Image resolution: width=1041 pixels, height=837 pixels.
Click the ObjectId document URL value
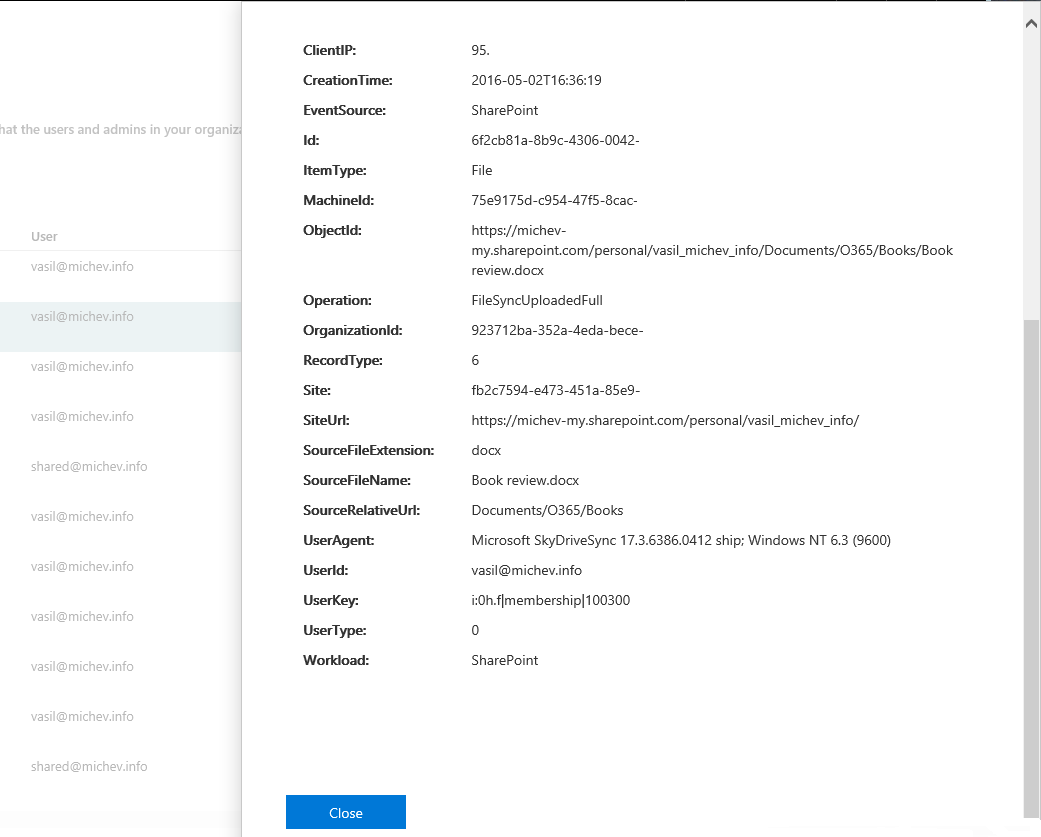[x=711, y=250]
